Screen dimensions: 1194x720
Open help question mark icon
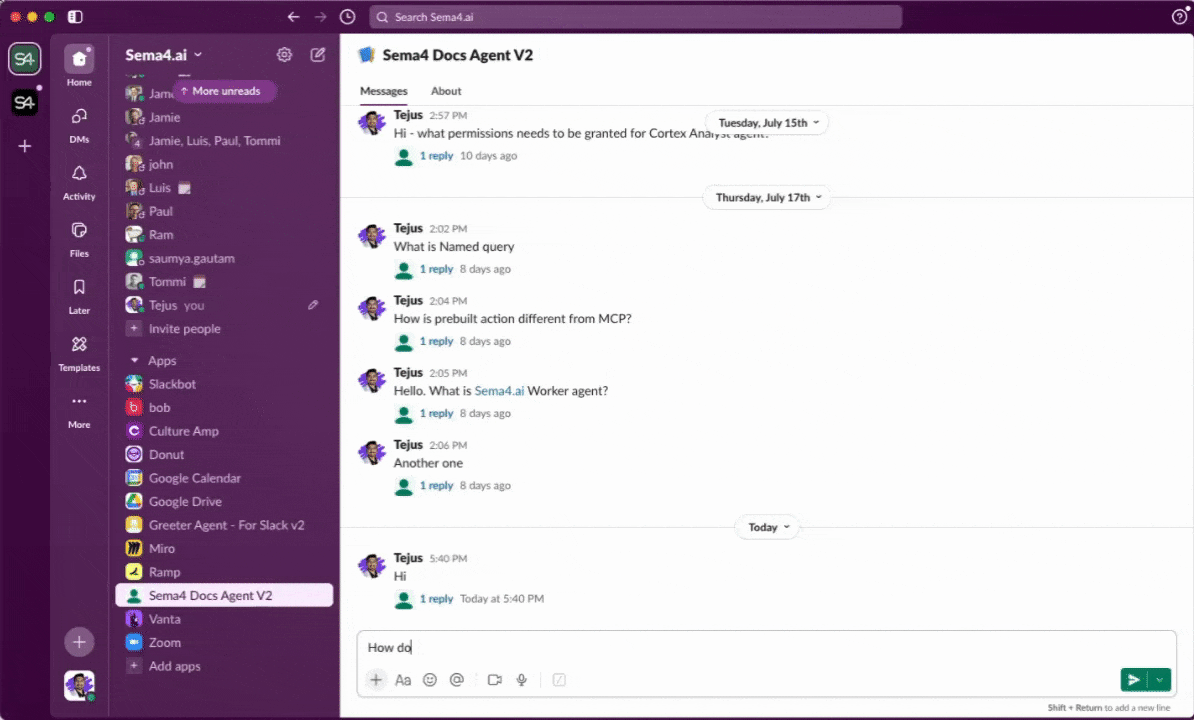[1179, 17]
